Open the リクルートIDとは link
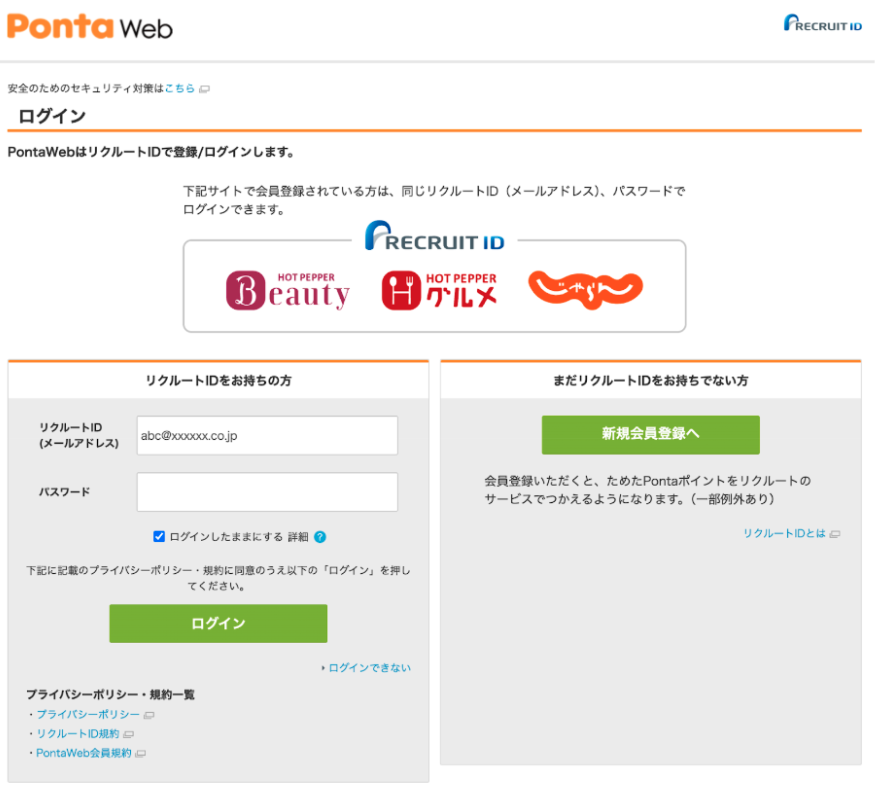 pos(784,533)
